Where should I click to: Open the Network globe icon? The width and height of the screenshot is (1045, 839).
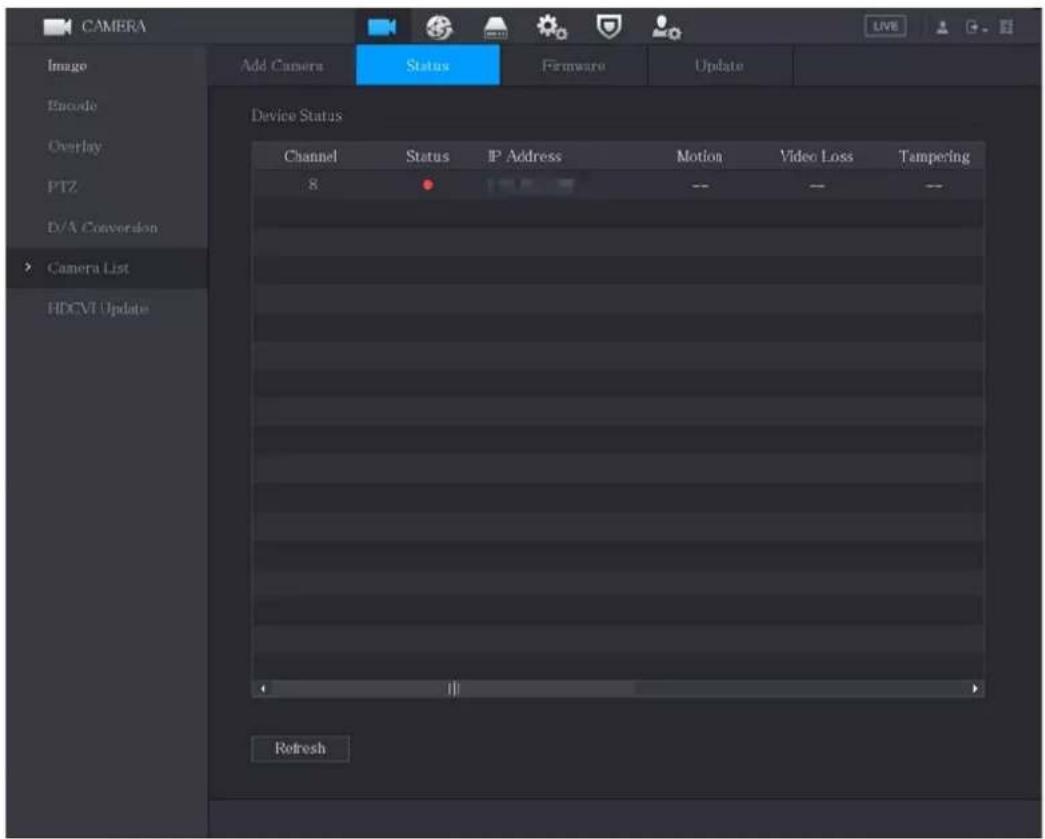[x=439, y=27]
